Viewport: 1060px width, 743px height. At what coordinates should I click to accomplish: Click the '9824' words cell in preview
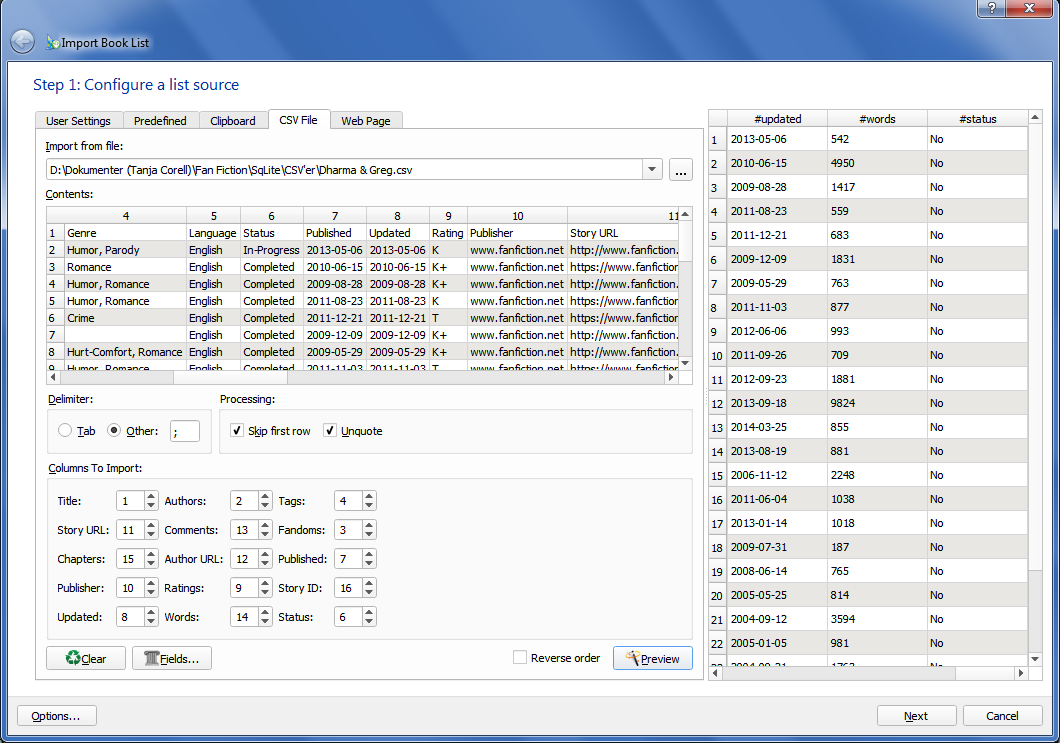click(x=877, y=403)
